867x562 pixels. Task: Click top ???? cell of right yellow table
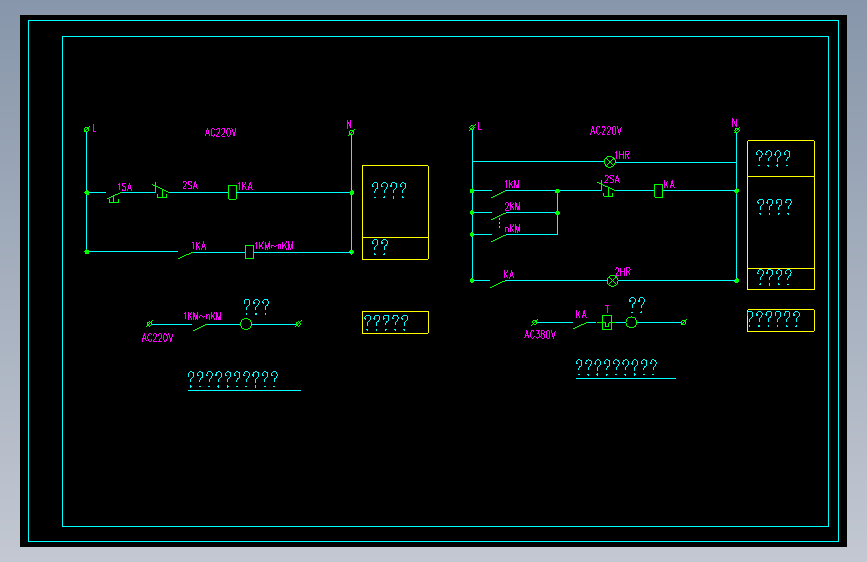tap(781, 159)
